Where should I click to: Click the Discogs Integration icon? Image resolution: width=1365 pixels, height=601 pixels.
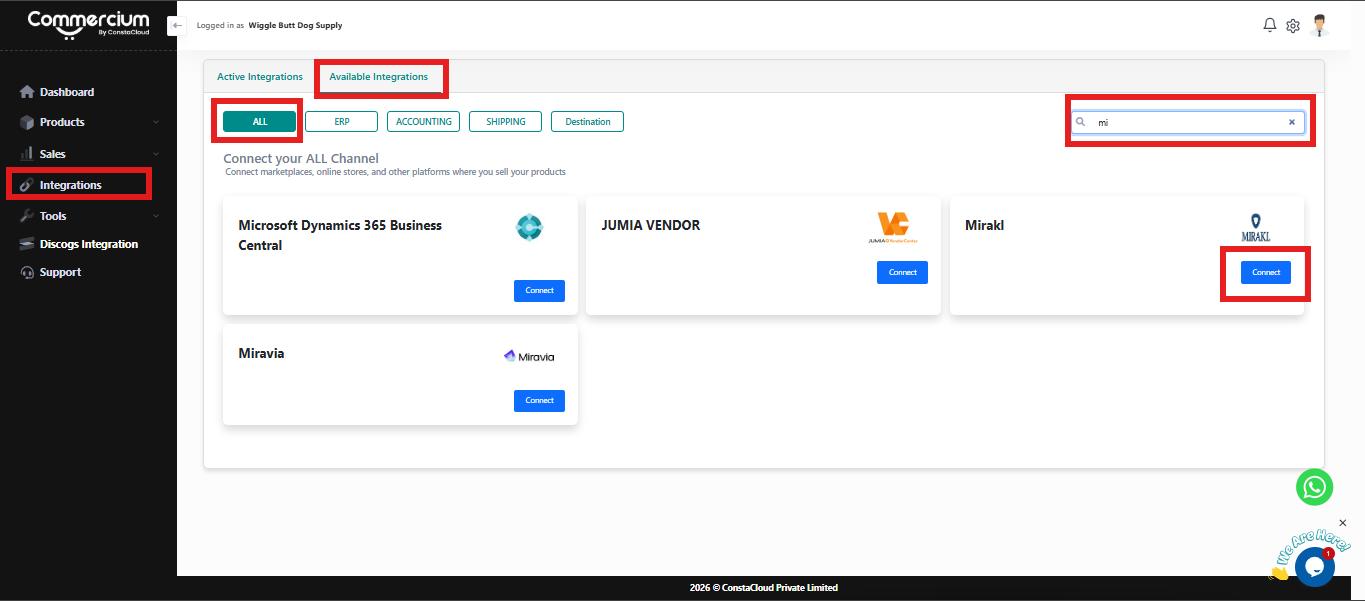pyautogui.click(x=27, y=244)
